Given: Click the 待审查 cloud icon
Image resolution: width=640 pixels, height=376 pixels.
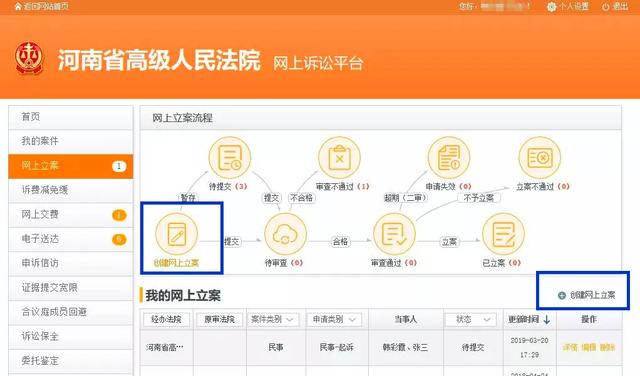Looking at the screenshot, I should point(285,234).
